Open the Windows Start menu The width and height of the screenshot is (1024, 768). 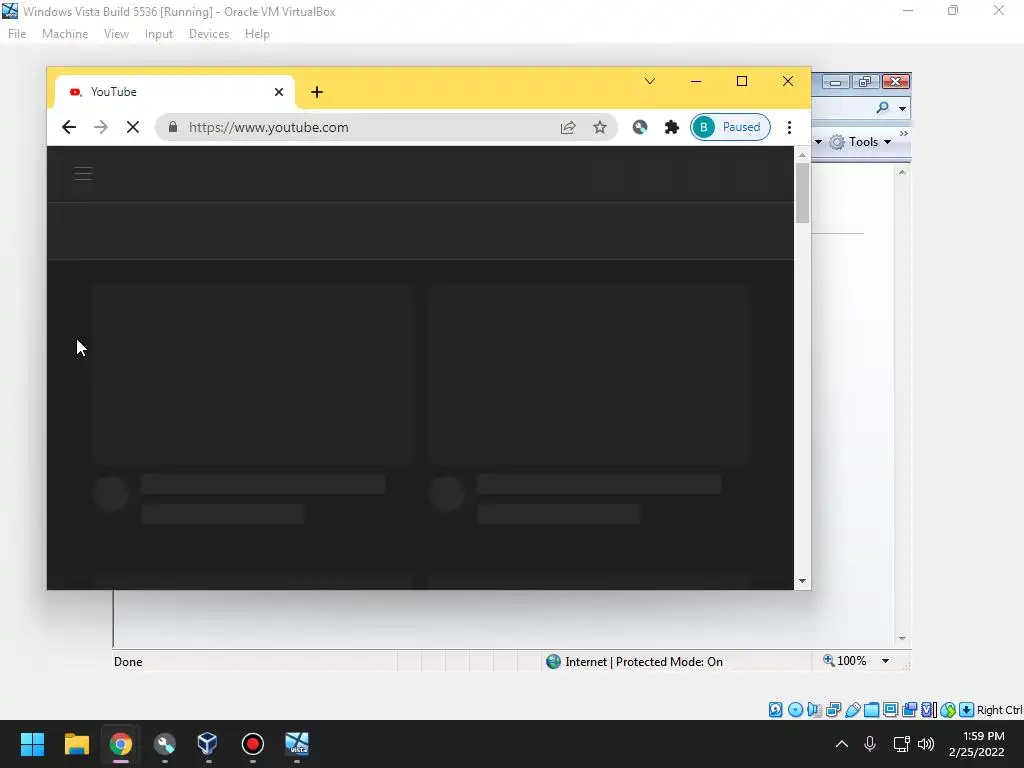(32, 744)
